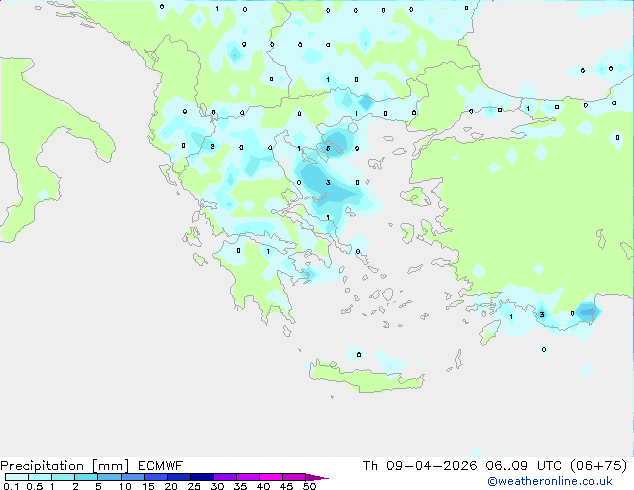This screenshot has height=490, width=634.
Task: Choose the 2–5 mm legend color swatch
Action: [86, 477]
